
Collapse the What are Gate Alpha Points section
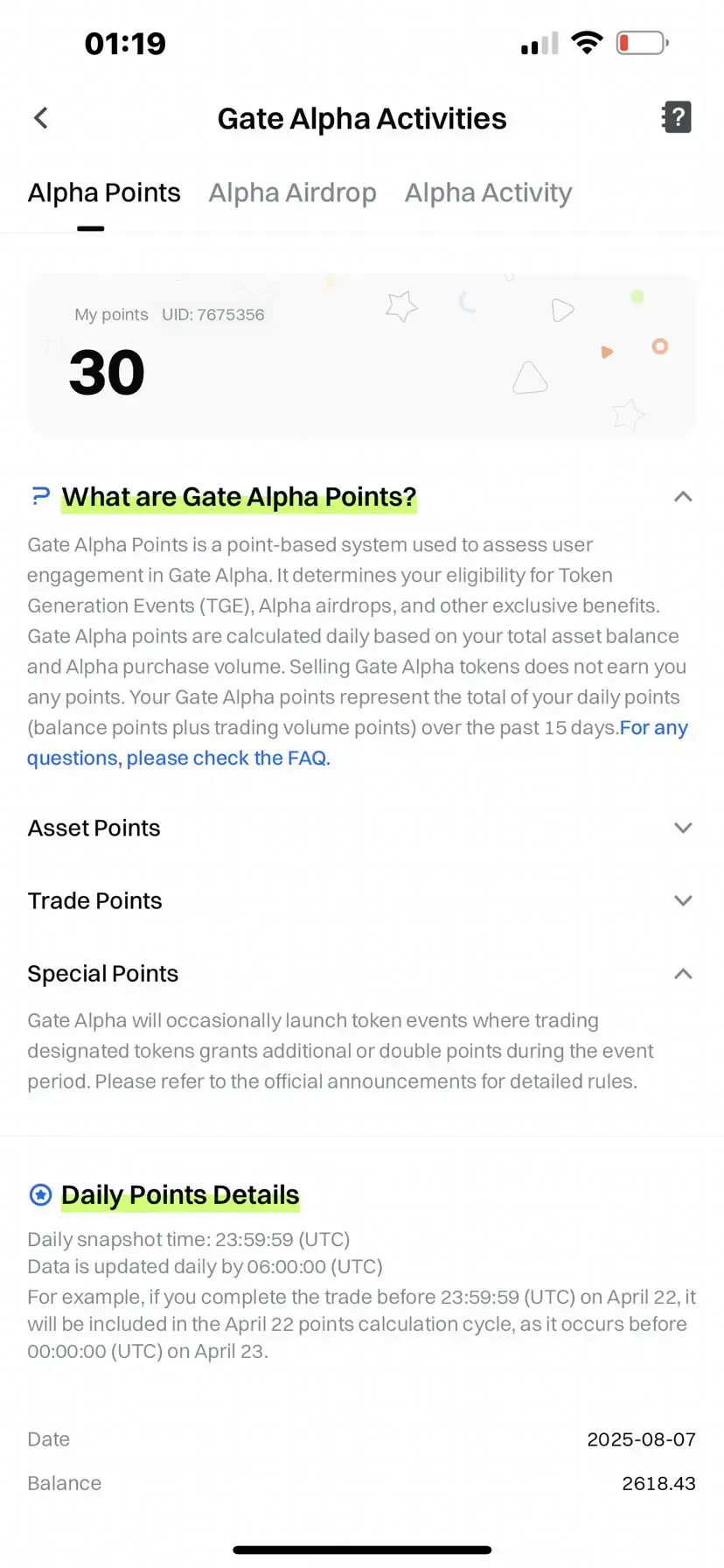coord(683,497)
